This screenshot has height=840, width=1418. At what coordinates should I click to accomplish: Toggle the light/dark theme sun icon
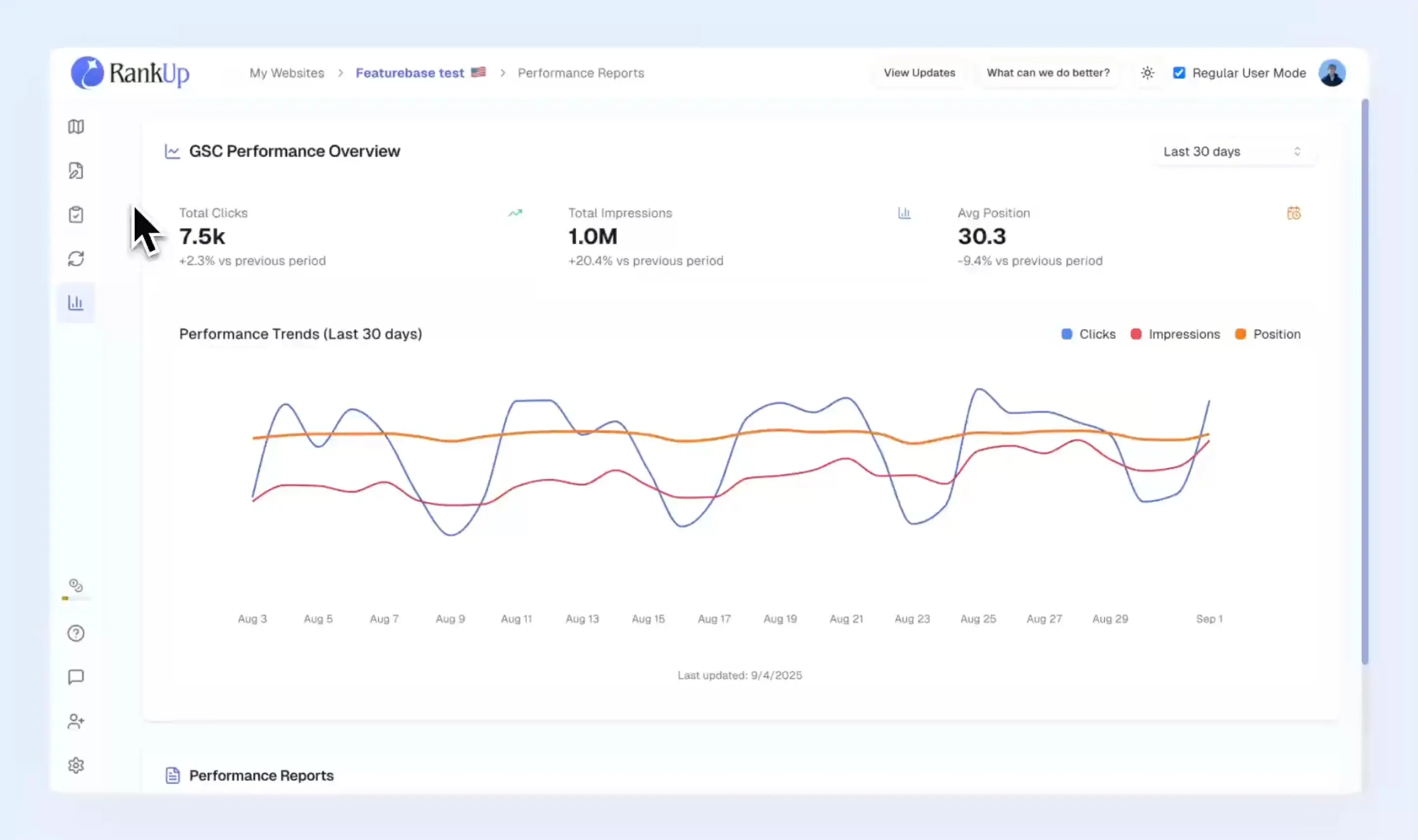(x=1147, y=73)
